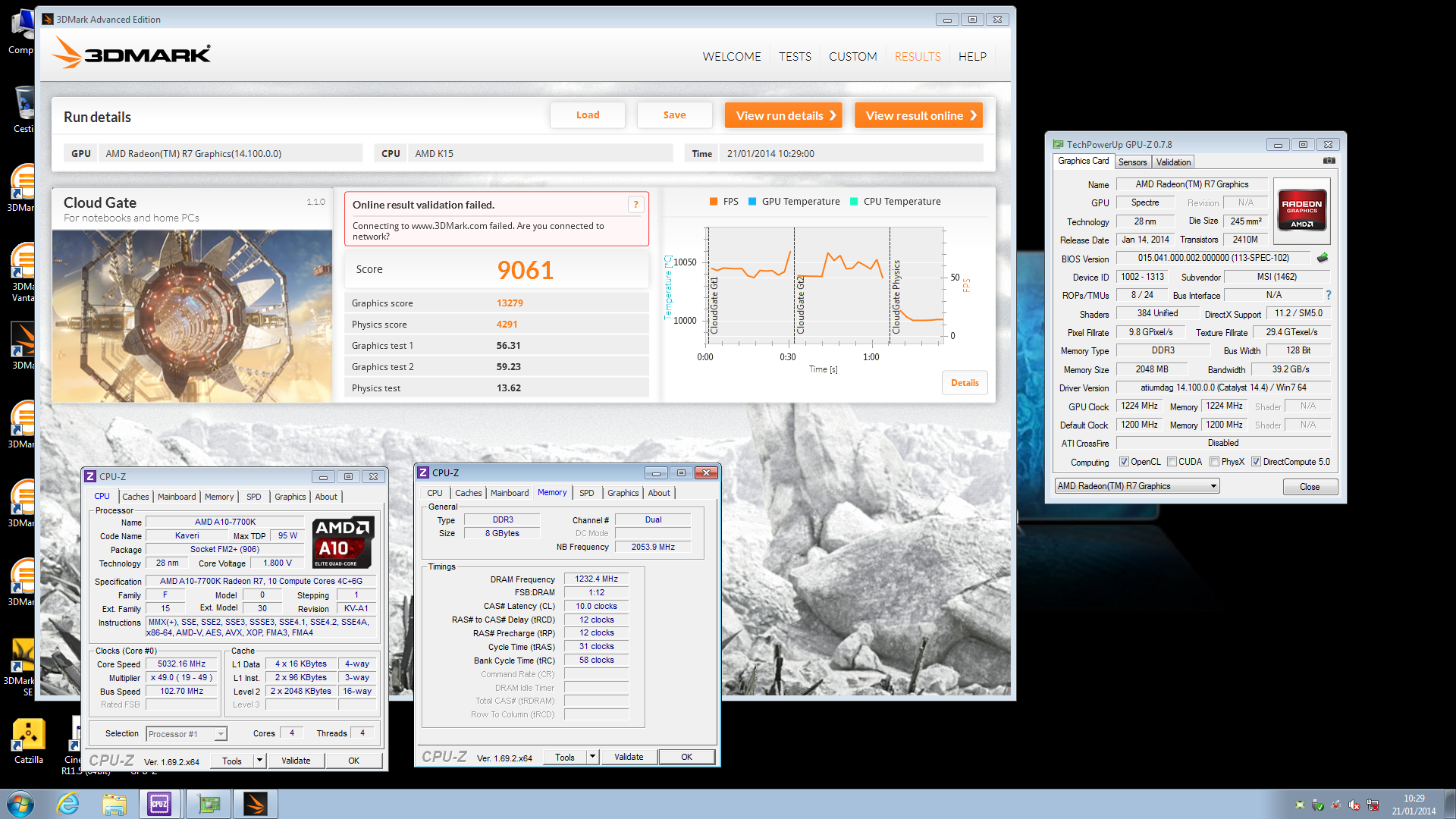Open 3DMark Vantage desktop shortcut
Viewport: 1456px width, 819px height.
coord(23,273)
